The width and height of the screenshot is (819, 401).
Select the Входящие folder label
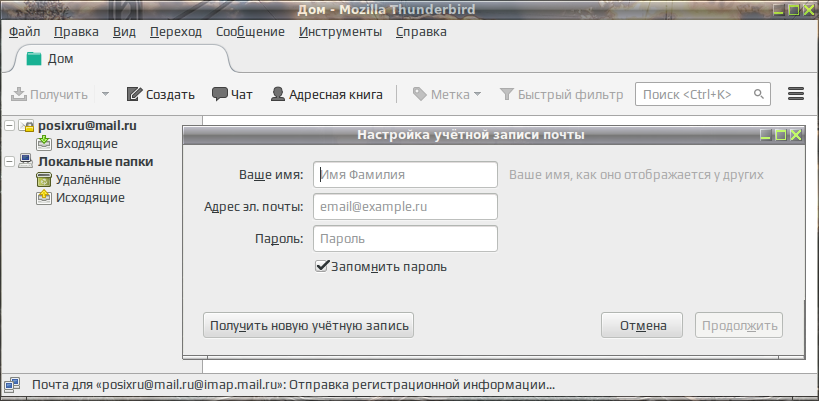(x=87, y=144)
